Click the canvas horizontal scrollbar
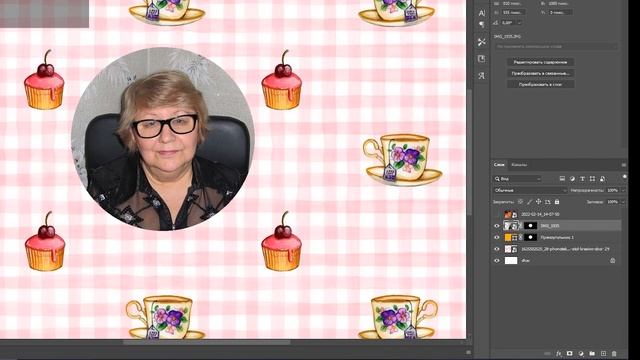640x360 pixels. click(x=207, y=342)
